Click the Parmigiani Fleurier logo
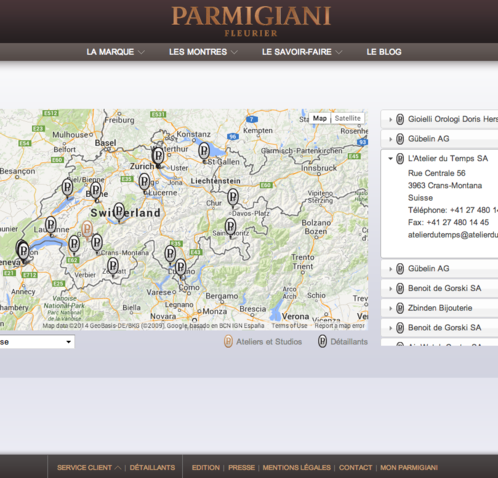 click(x=251, y=21)
